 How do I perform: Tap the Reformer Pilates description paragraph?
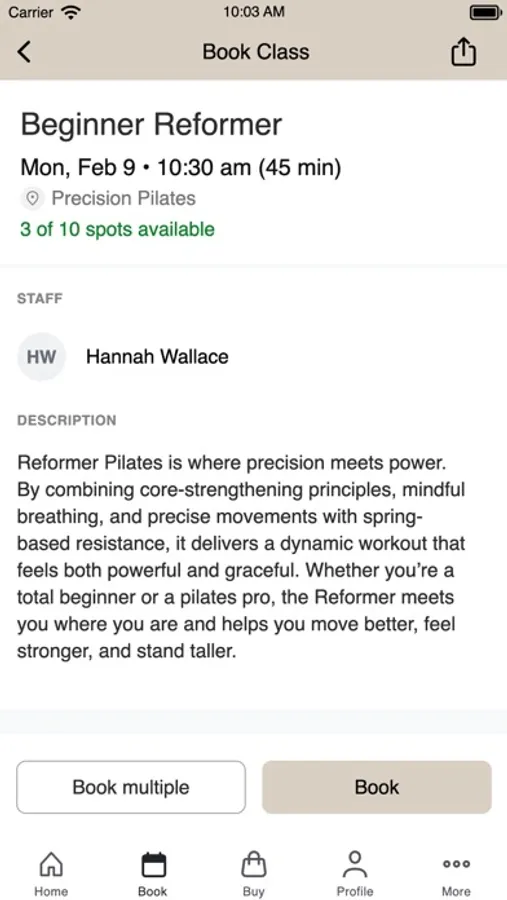241,557
